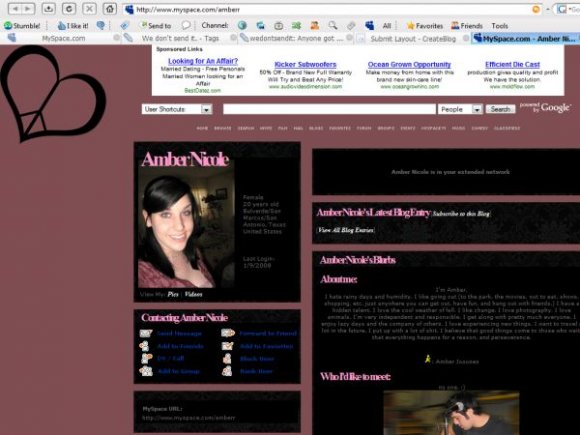Open the StumbleUpon Favorites star
The image size is (580, 435).
(x=425, y=26)
